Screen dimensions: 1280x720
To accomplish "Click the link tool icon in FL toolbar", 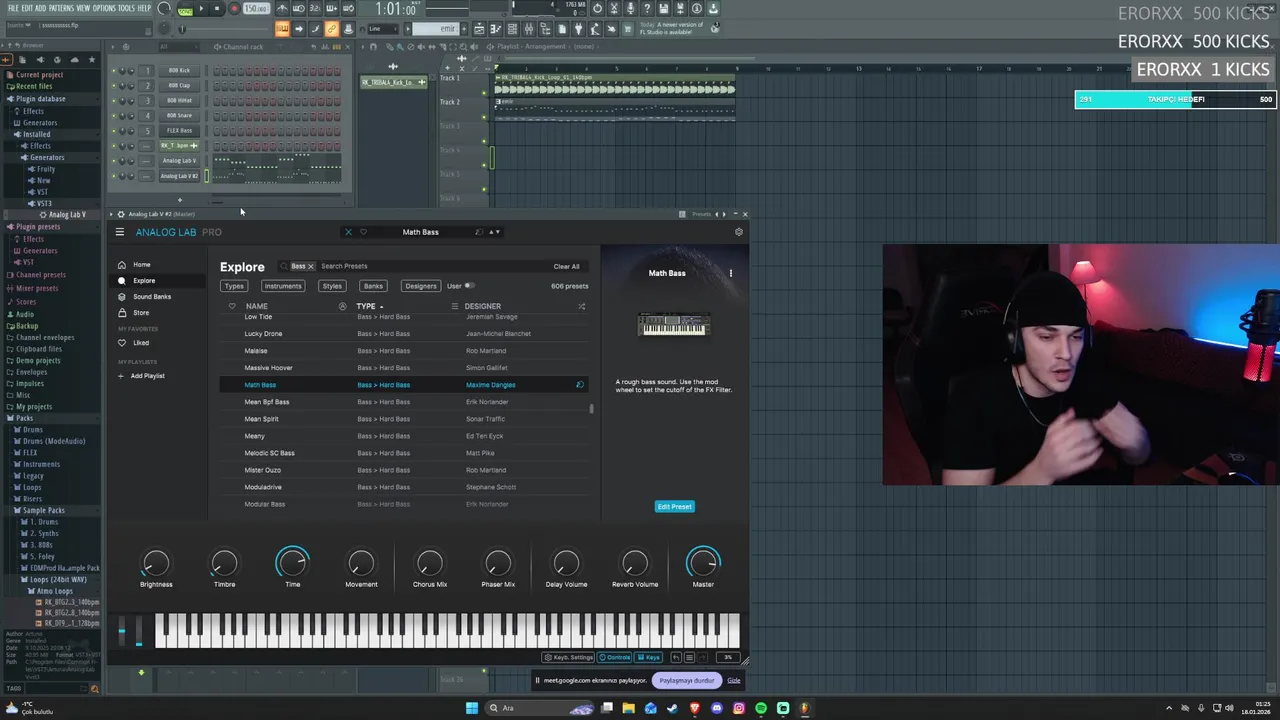I will pyautogui.click(x=331, y=29).
